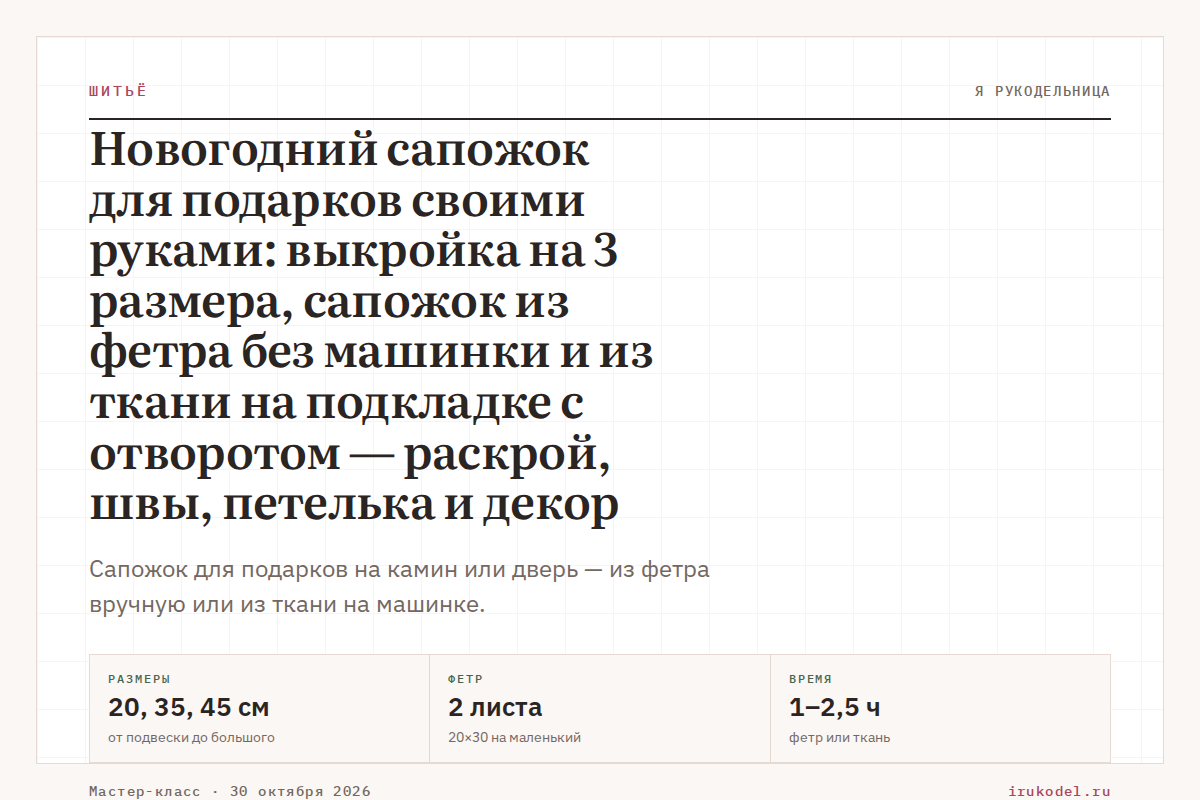Click the note 20×30 на маленький

[514, 738]
